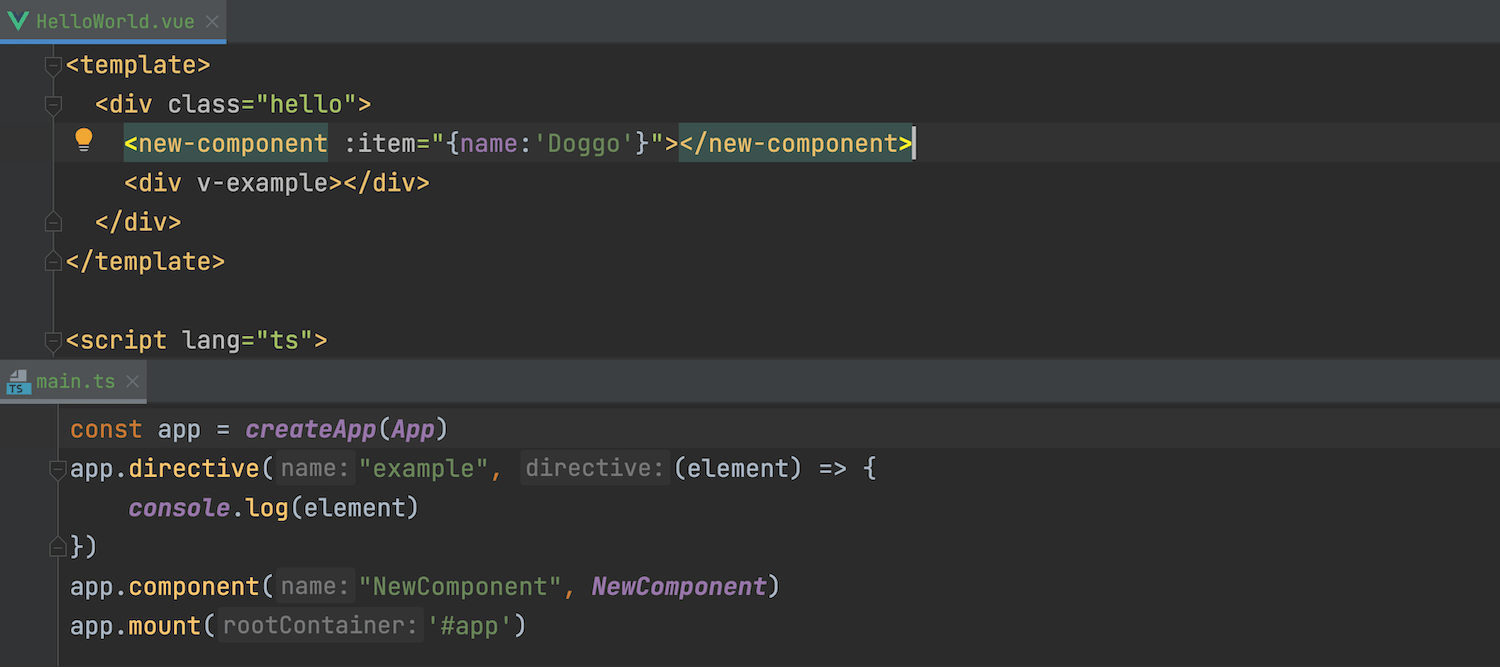Click the Vue file icon on HelloWorld.vue tab
1500x667 pixels.
pyautogui.click(x=18, y=21)
